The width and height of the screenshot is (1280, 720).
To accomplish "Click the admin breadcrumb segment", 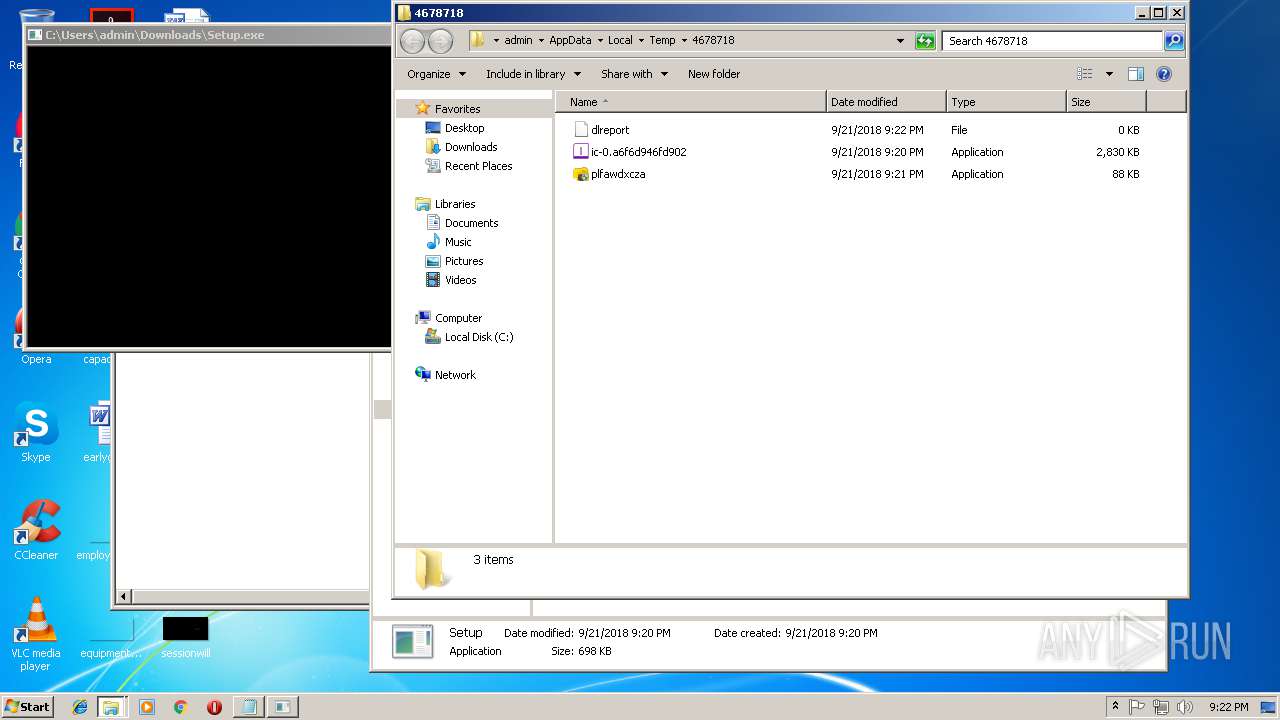I will [518, 41].
